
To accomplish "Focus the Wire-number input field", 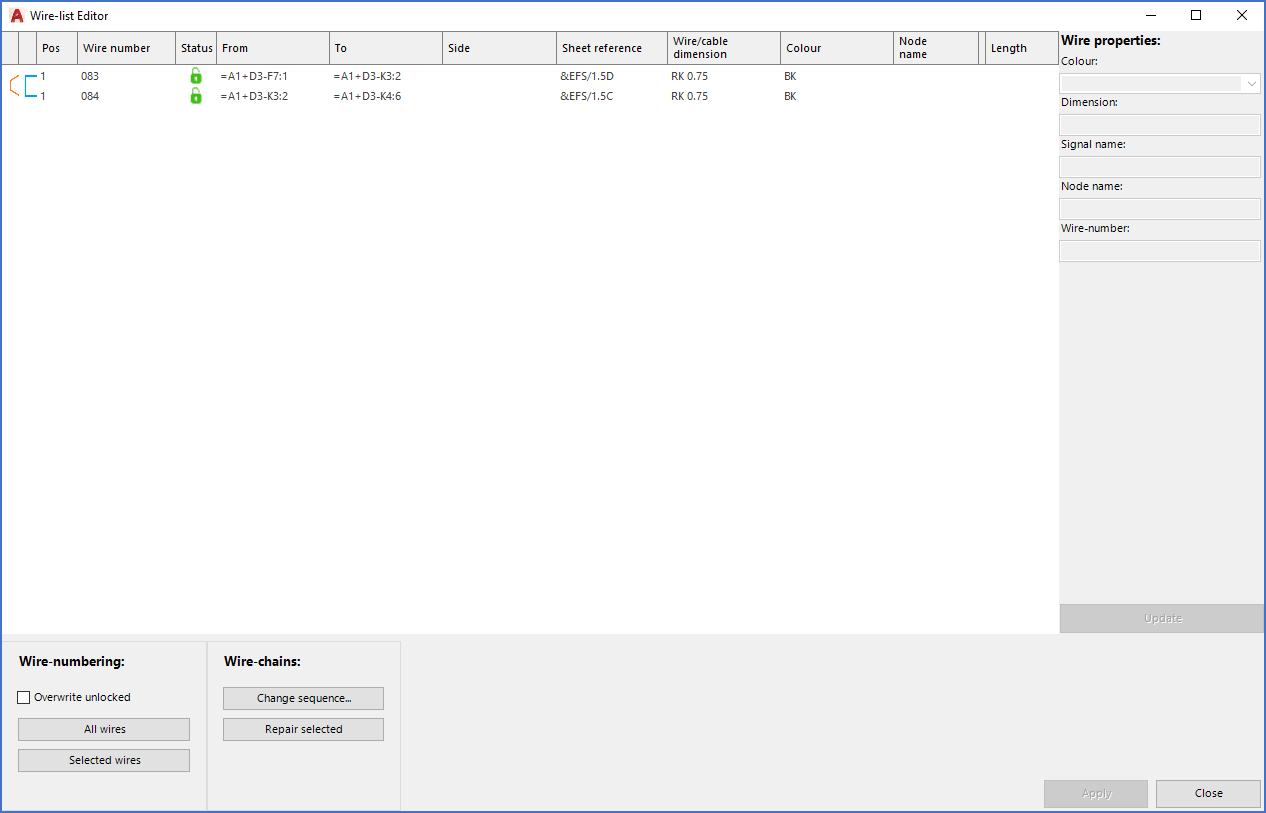I will (x=1160, y=251).
